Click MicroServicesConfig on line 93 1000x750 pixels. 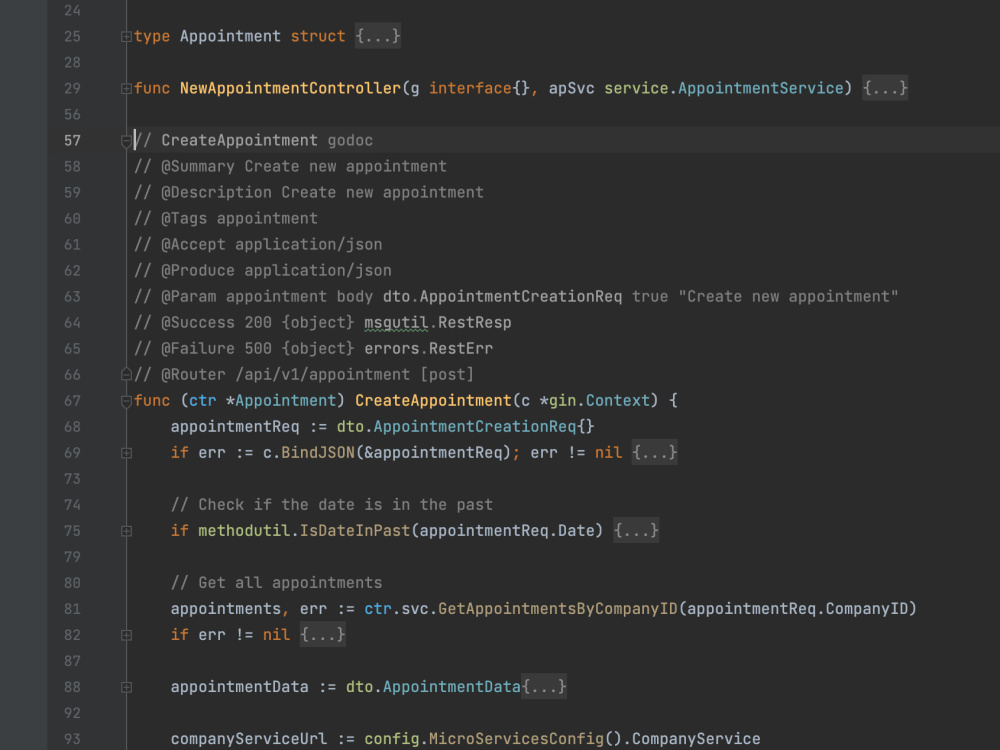(x=516, y=739)
